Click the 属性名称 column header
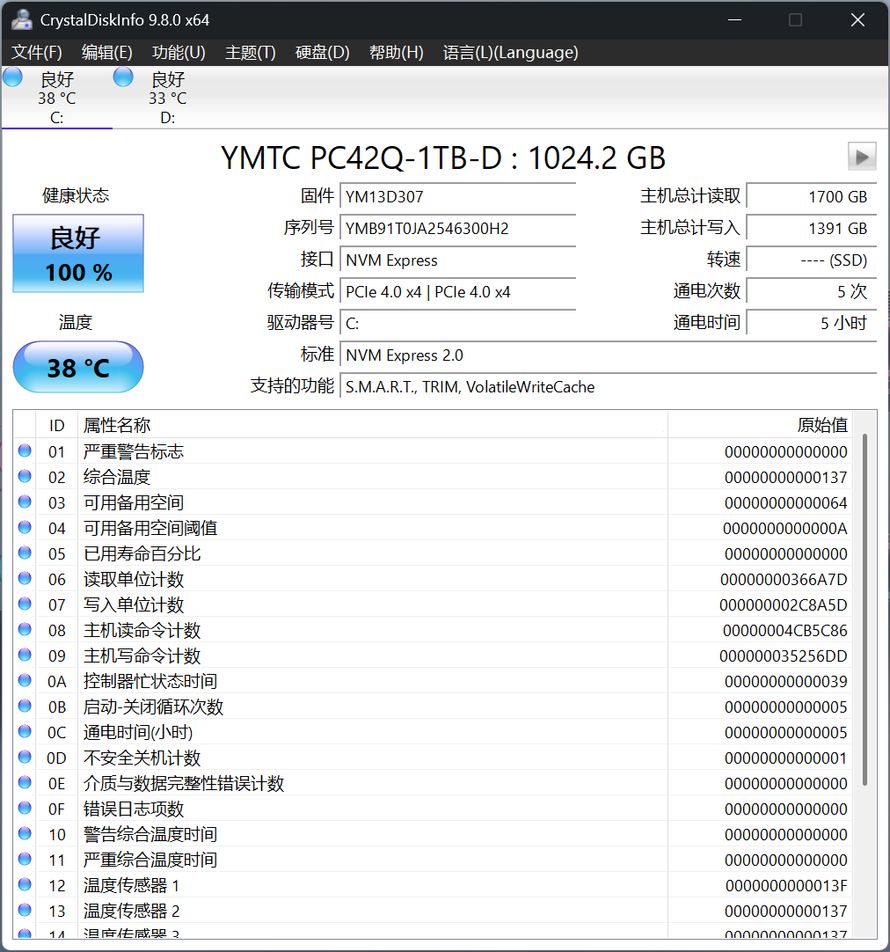This screenshot has height=952, width=890. point(372,425)
